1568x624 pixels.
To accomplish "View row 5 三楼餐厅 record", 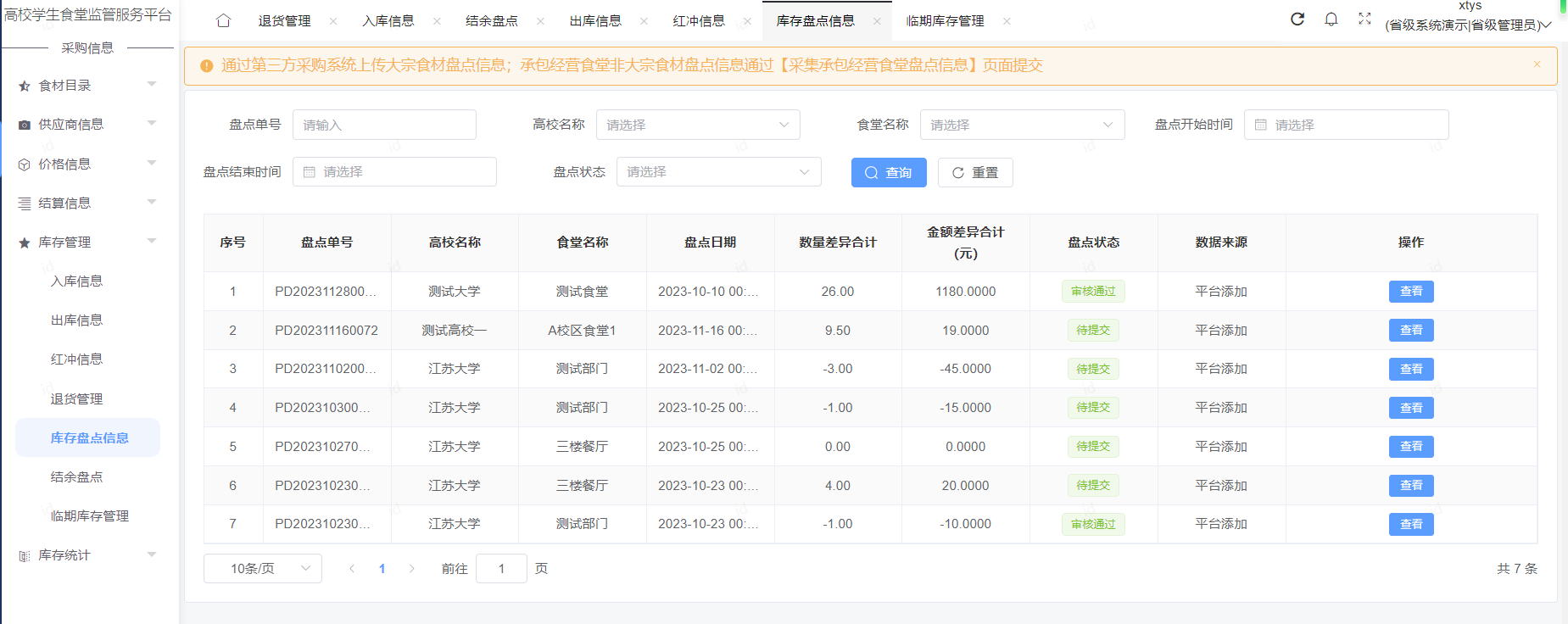I will pyautogui.click(x=1411, y=447).
